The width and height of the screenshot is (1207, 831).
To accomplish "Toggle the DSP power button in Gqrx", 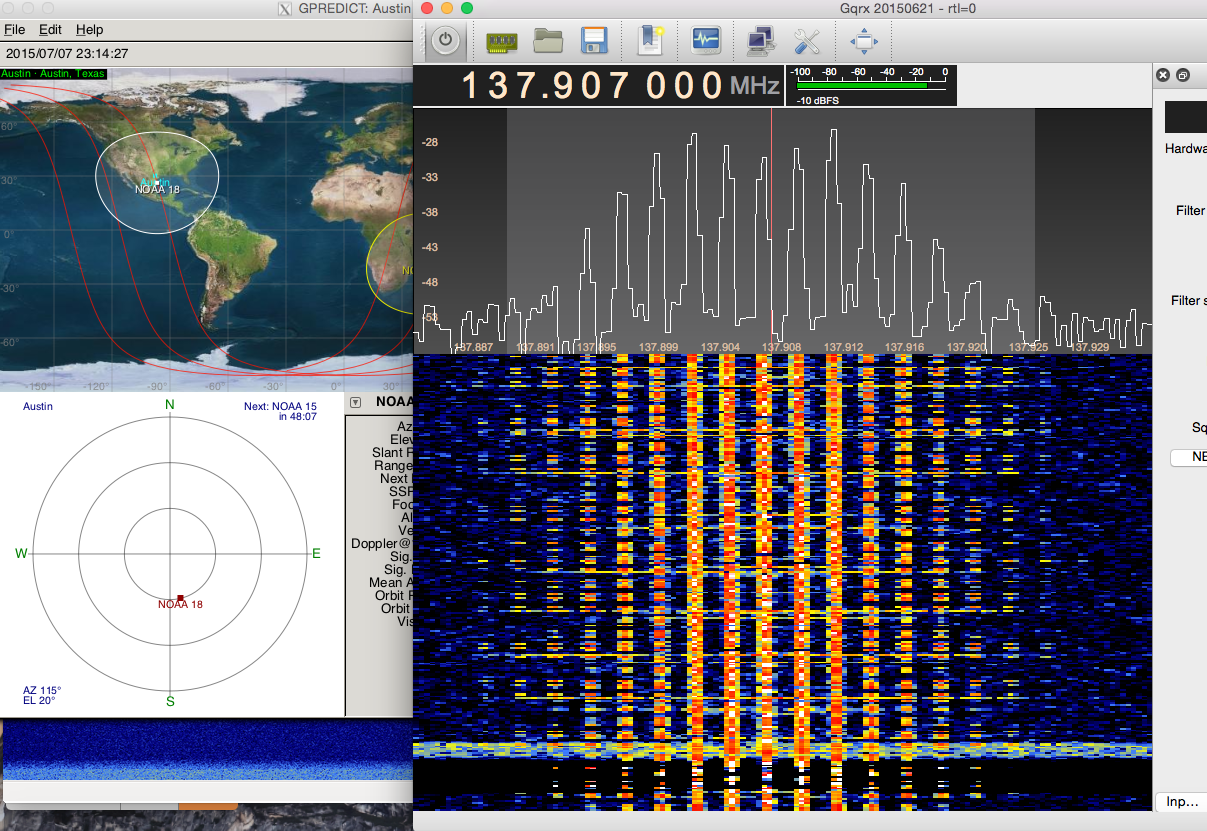I will 445,40.
